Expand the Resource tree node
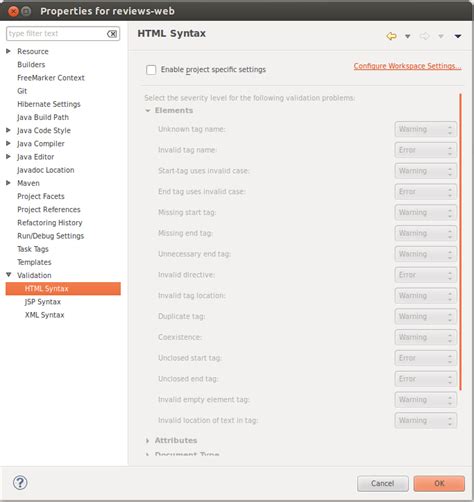 coord(9,51)
